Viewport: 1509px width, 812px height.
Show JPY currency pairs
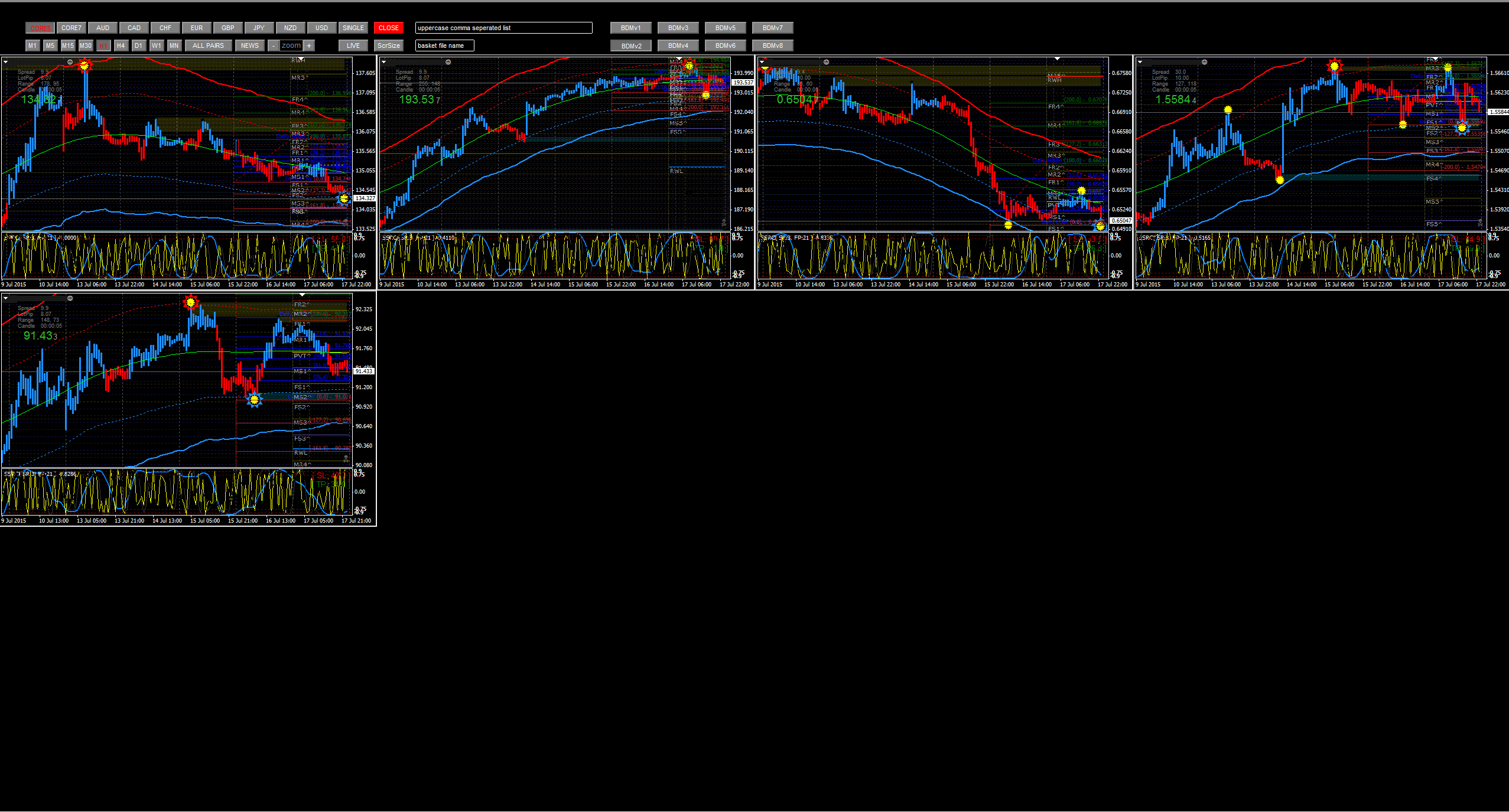[259, 28]
